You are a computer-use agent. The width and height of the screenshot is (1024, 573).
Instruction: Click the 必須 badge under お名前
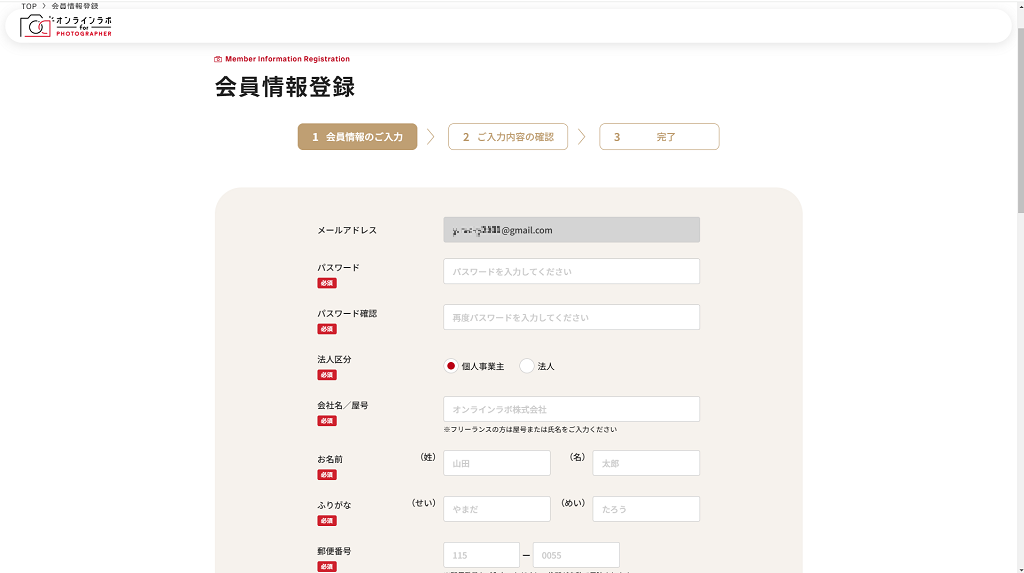pyautogui.click(x=327, y=475)
